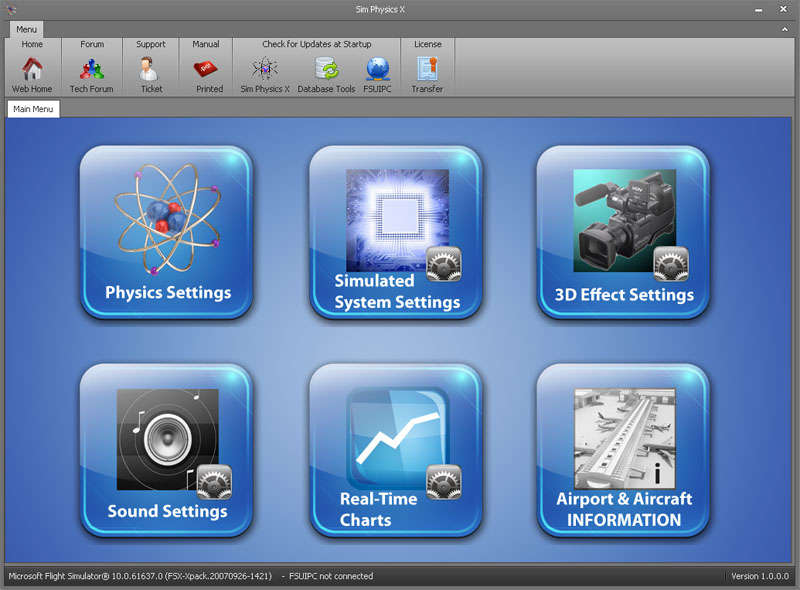Switch to the Main Menu tab

tap(34, 109)
